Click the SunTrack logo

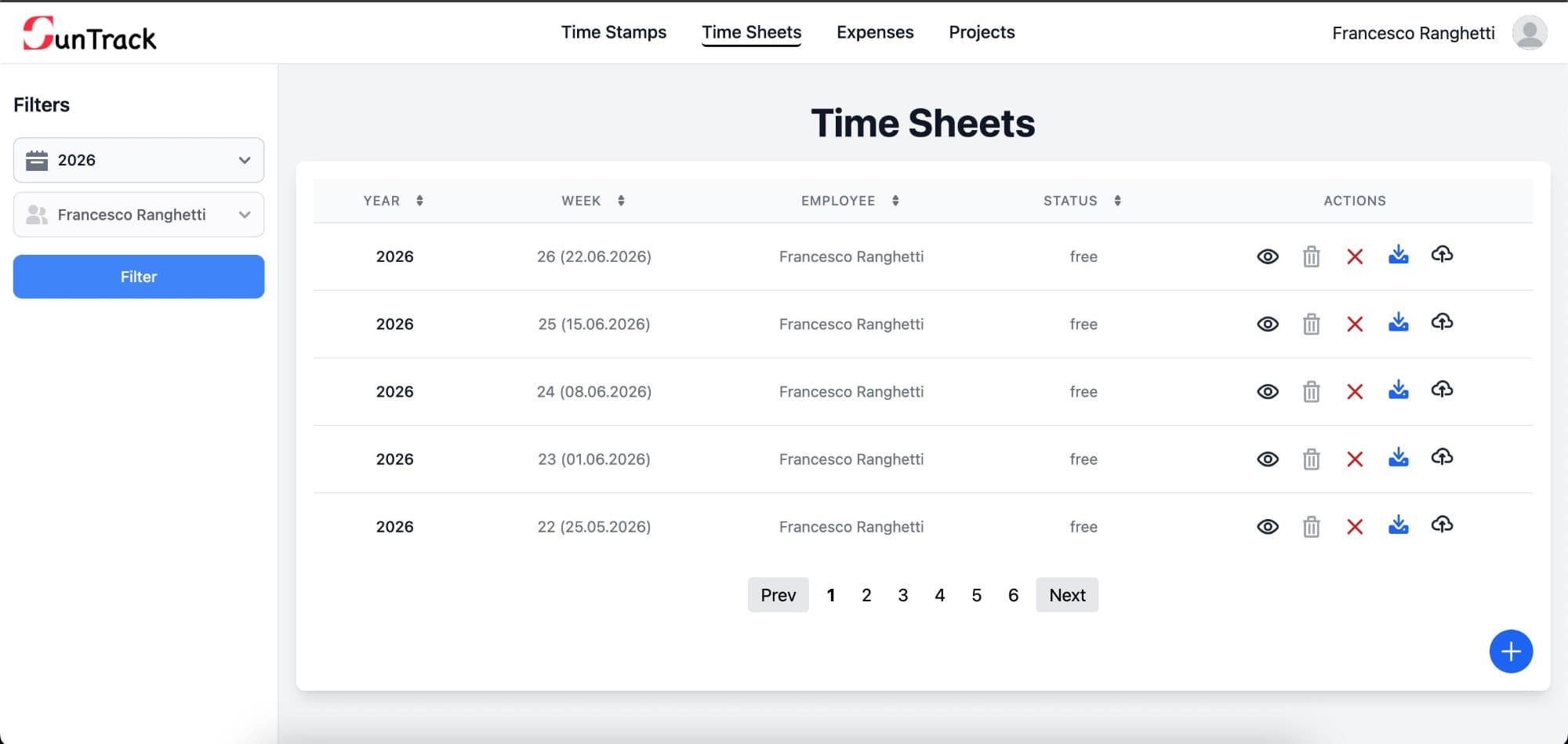tap(89, 34)
